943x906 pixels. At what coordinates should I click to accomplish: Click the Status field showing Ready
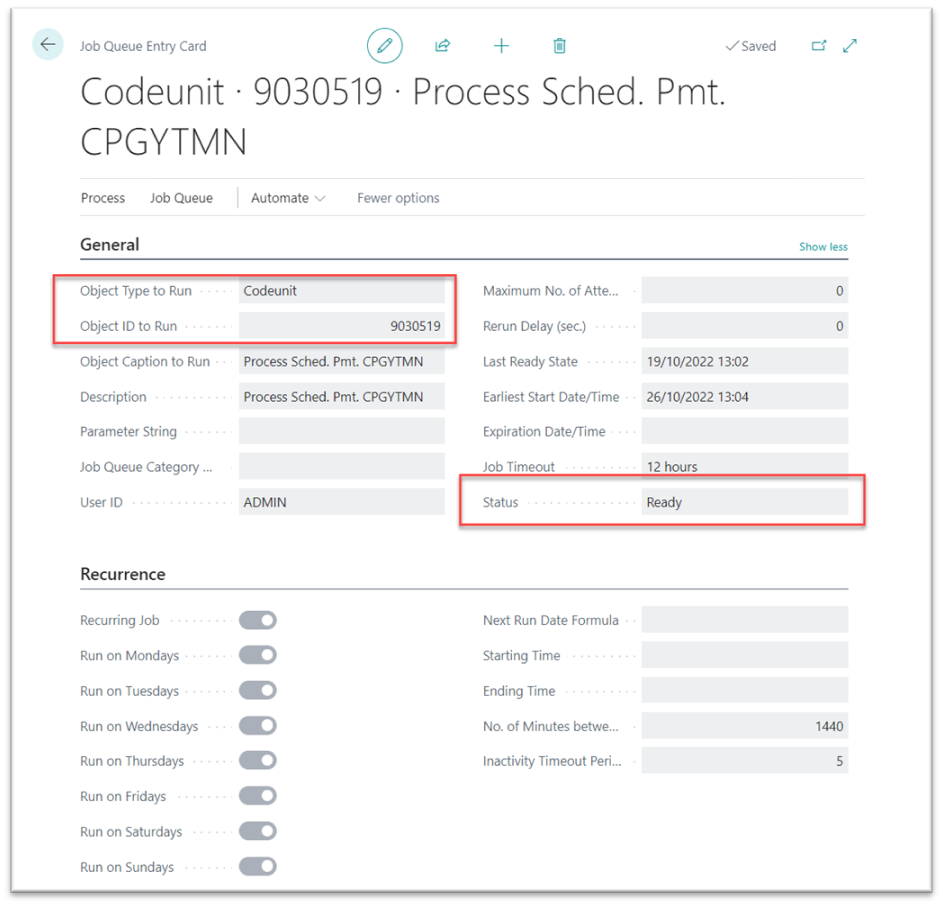744,501
